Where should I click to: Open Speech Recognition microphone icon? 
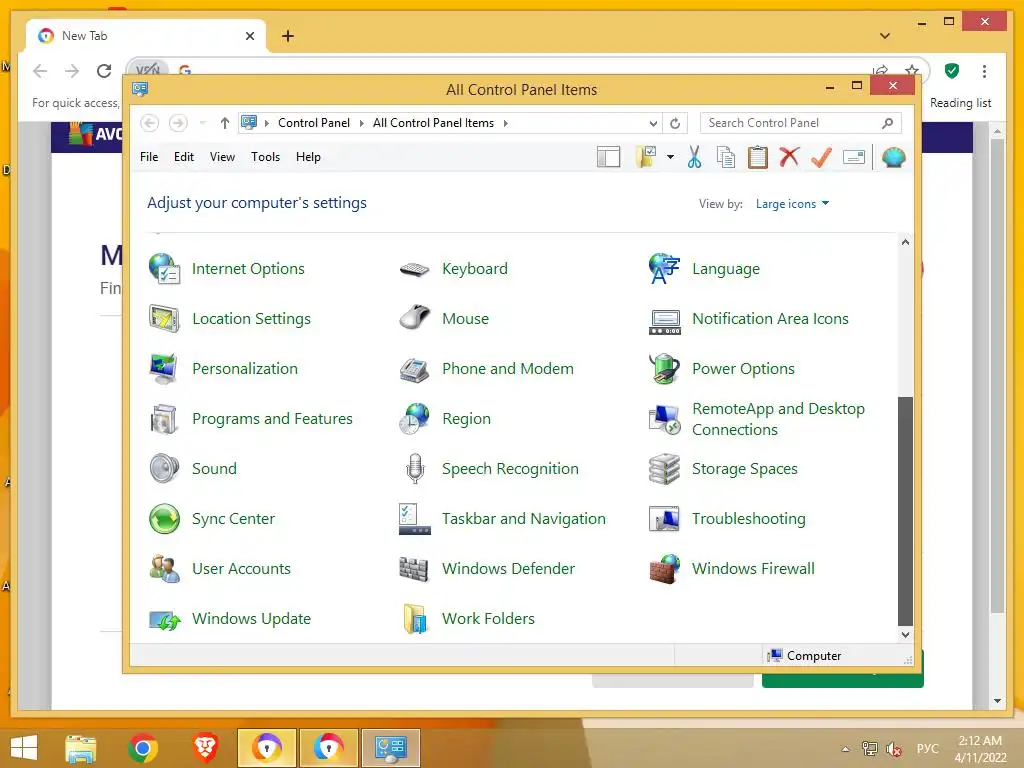point(414,469)
